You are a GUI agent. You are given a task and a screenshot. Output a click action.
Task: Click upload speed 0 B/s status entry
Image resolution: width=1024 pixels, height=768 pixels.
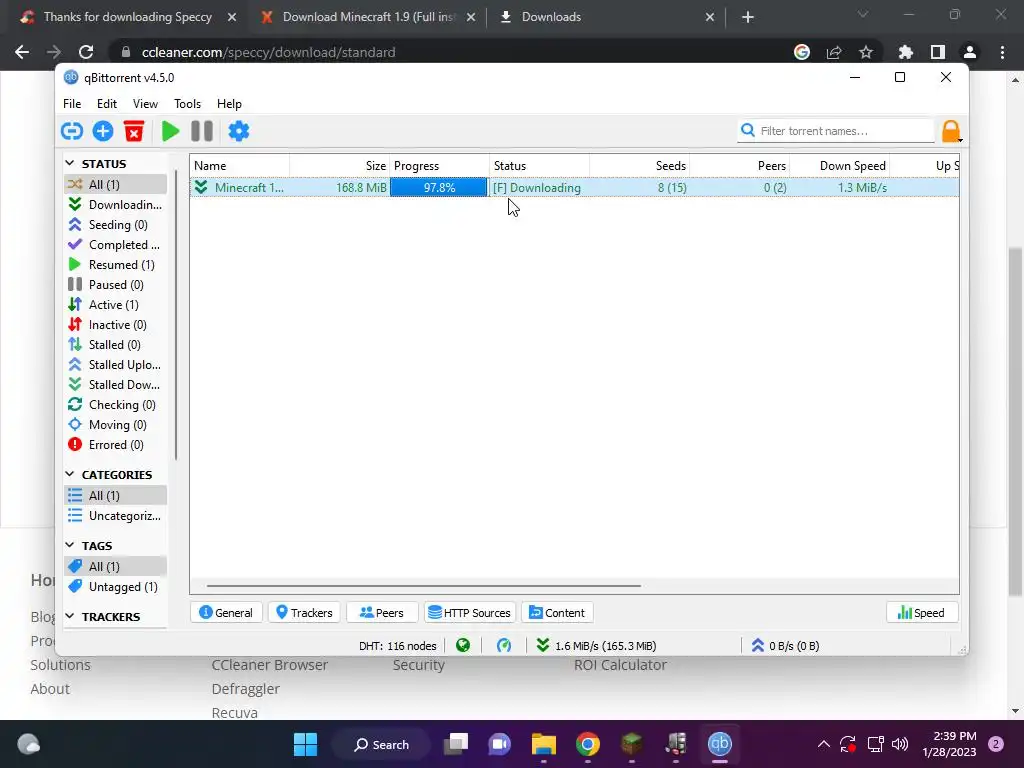(x=785, y=646)
